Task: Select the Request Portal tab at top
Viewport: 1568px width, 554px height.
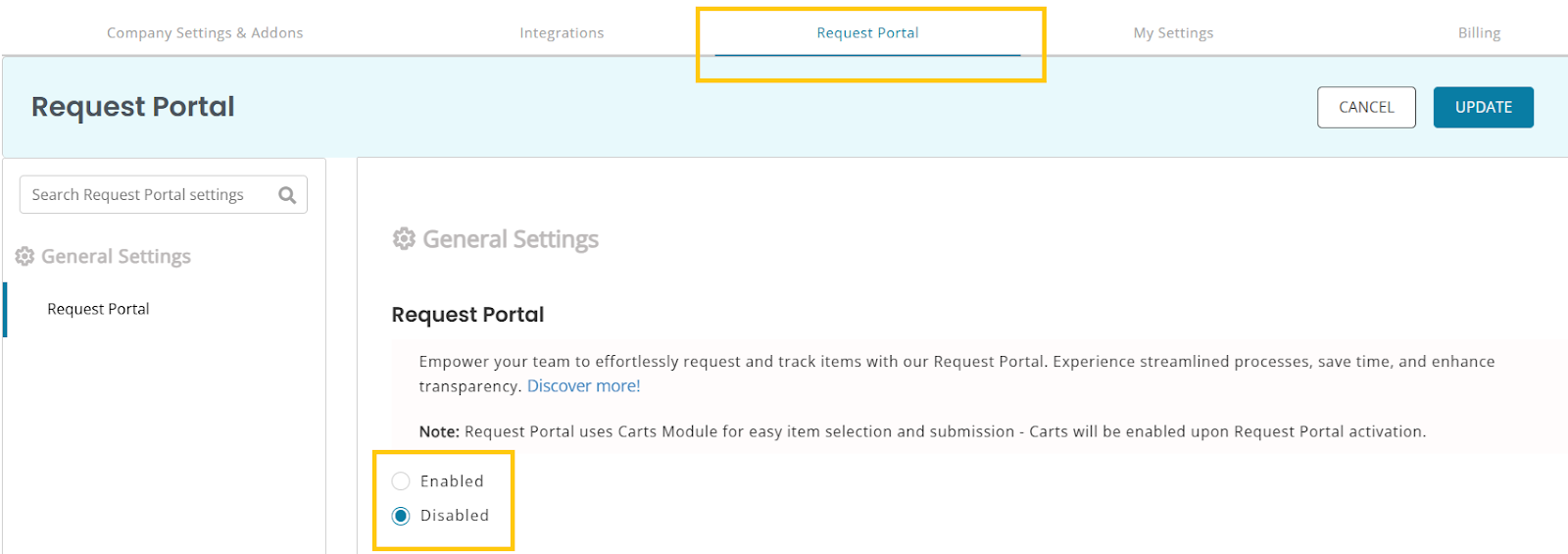Action: coord(867,33)
